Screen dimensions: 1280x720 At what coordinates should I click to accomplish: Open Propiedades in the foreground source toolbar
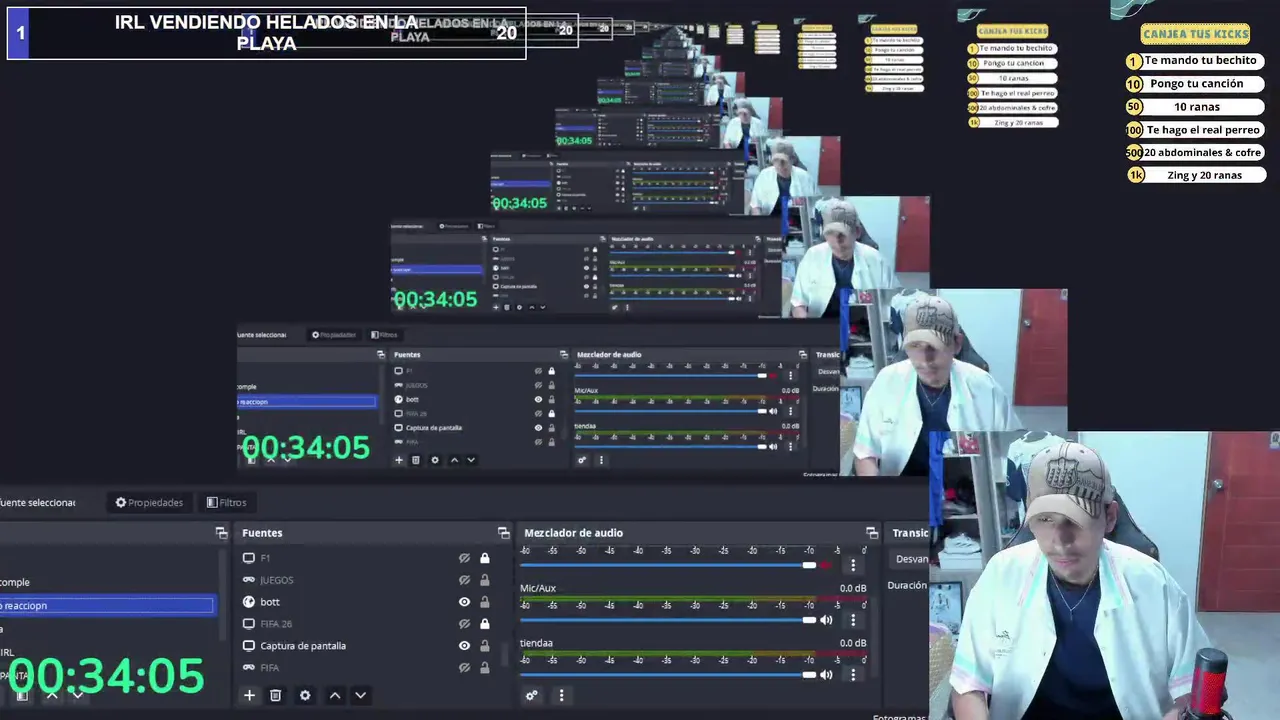(x=149, y=502)
